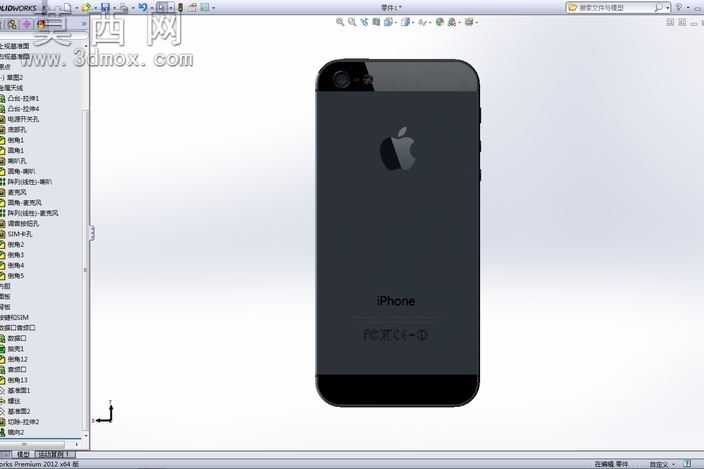Click the Print icon

[124, 8]
